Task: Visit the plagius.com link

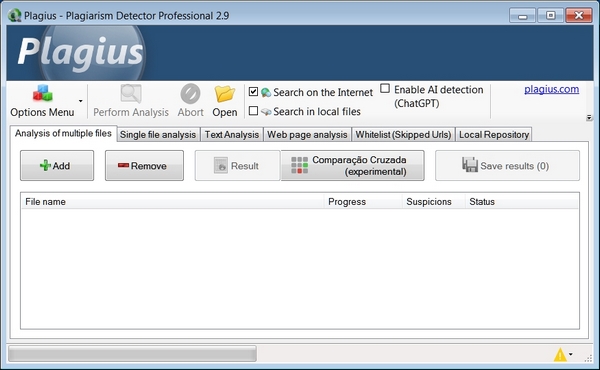Action: pos(551,89)
